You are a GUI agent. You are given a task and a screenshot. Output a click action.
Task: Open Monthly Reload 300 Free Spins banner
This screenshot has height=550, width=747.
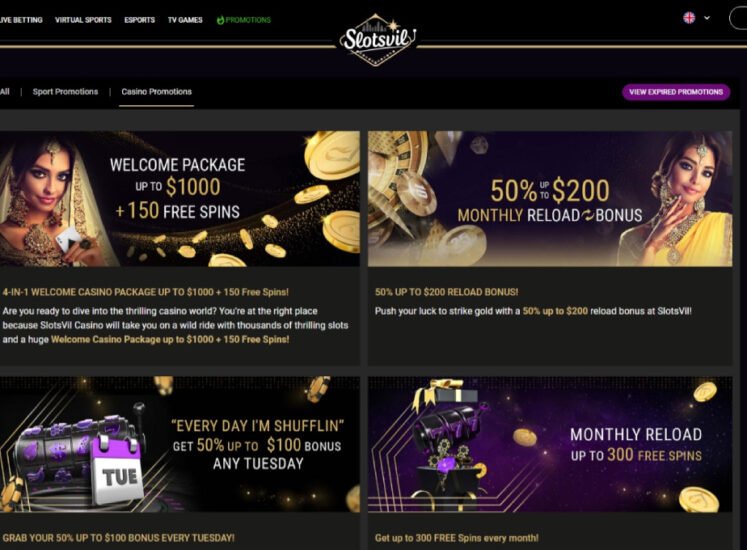click(x=549, y=443)
